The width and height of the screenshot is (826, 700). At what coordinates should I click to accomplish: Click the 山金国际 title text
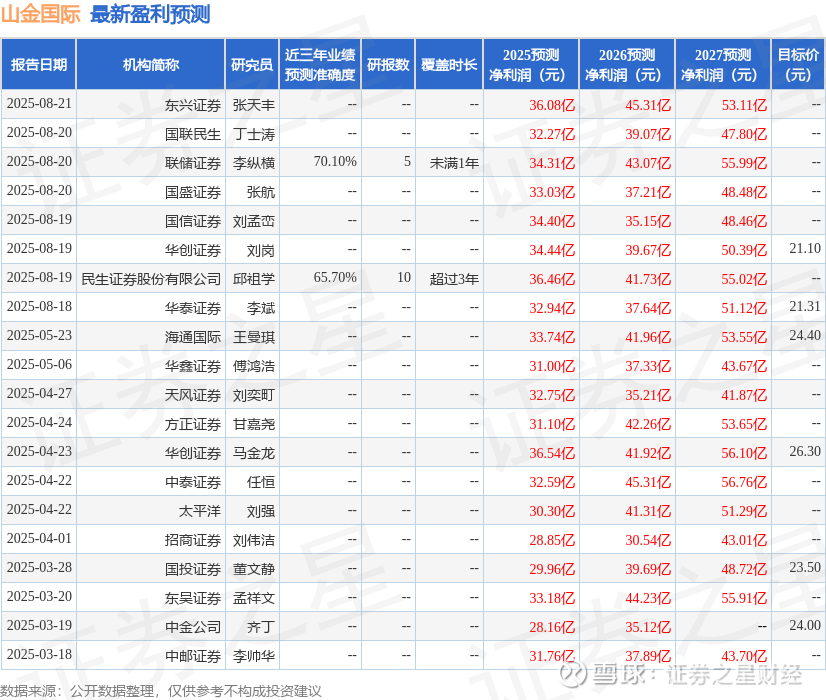click(x=41, y=14)
